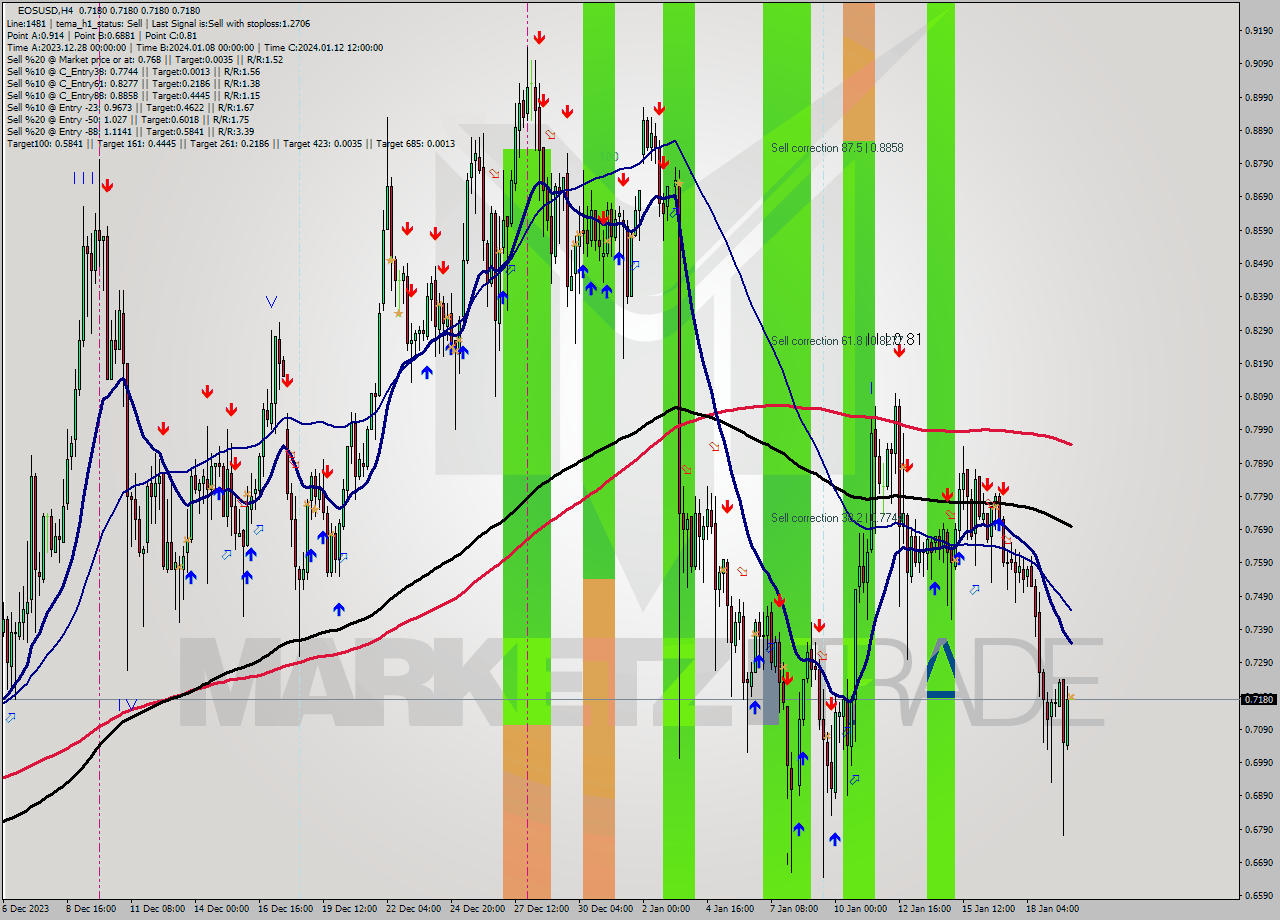This screenshot has height=920, width=1280.
Task: Click the 0.6890 price axis label
Action: pyautogui.click(x=1258, y=796)
